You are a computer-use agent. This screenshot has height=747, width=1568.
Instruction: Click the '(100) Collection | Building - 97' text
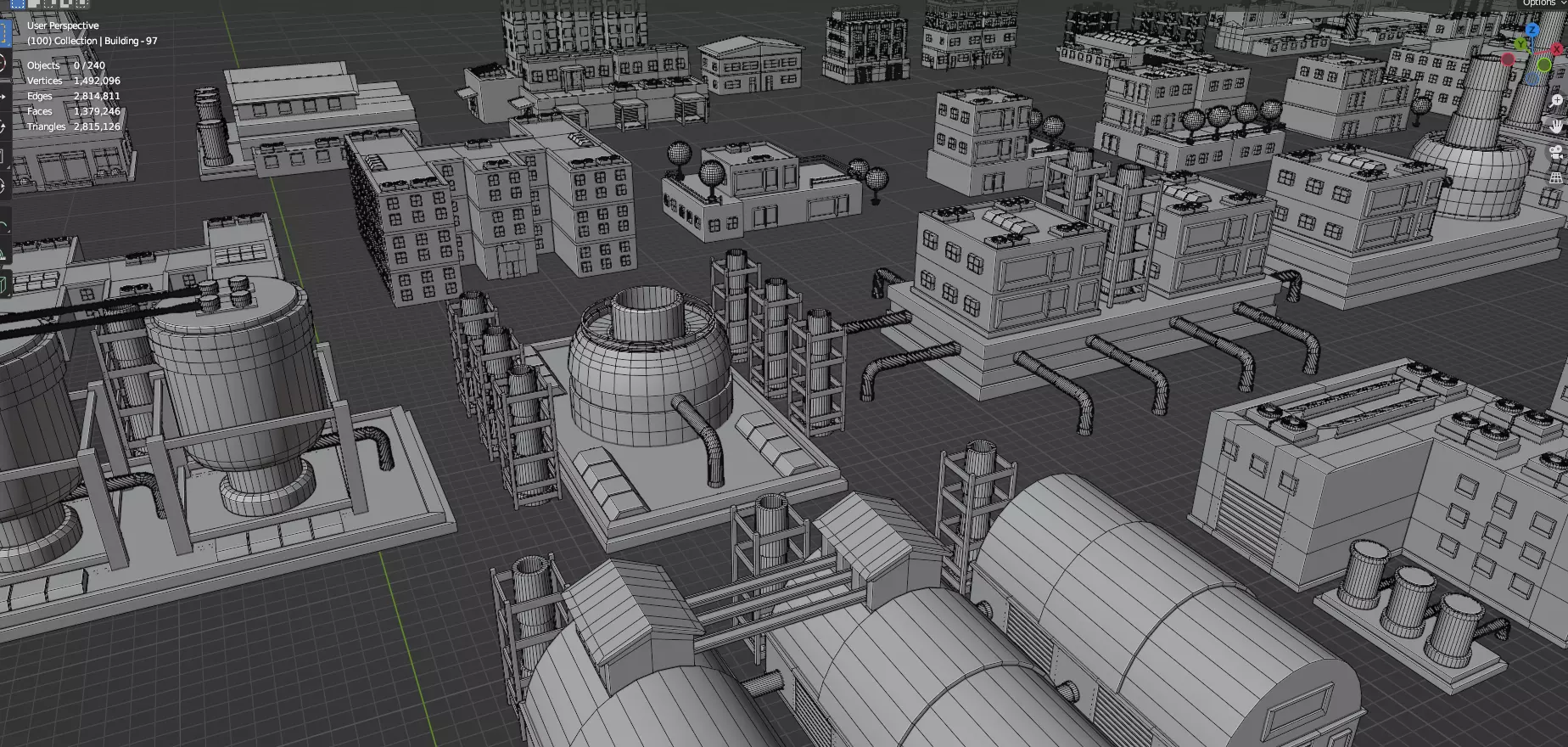point(92,41)
